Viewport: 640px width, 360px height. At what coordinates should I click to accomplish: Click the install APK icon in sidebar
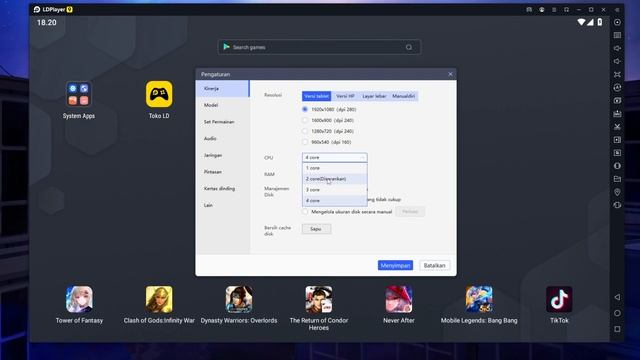point(617,113)
